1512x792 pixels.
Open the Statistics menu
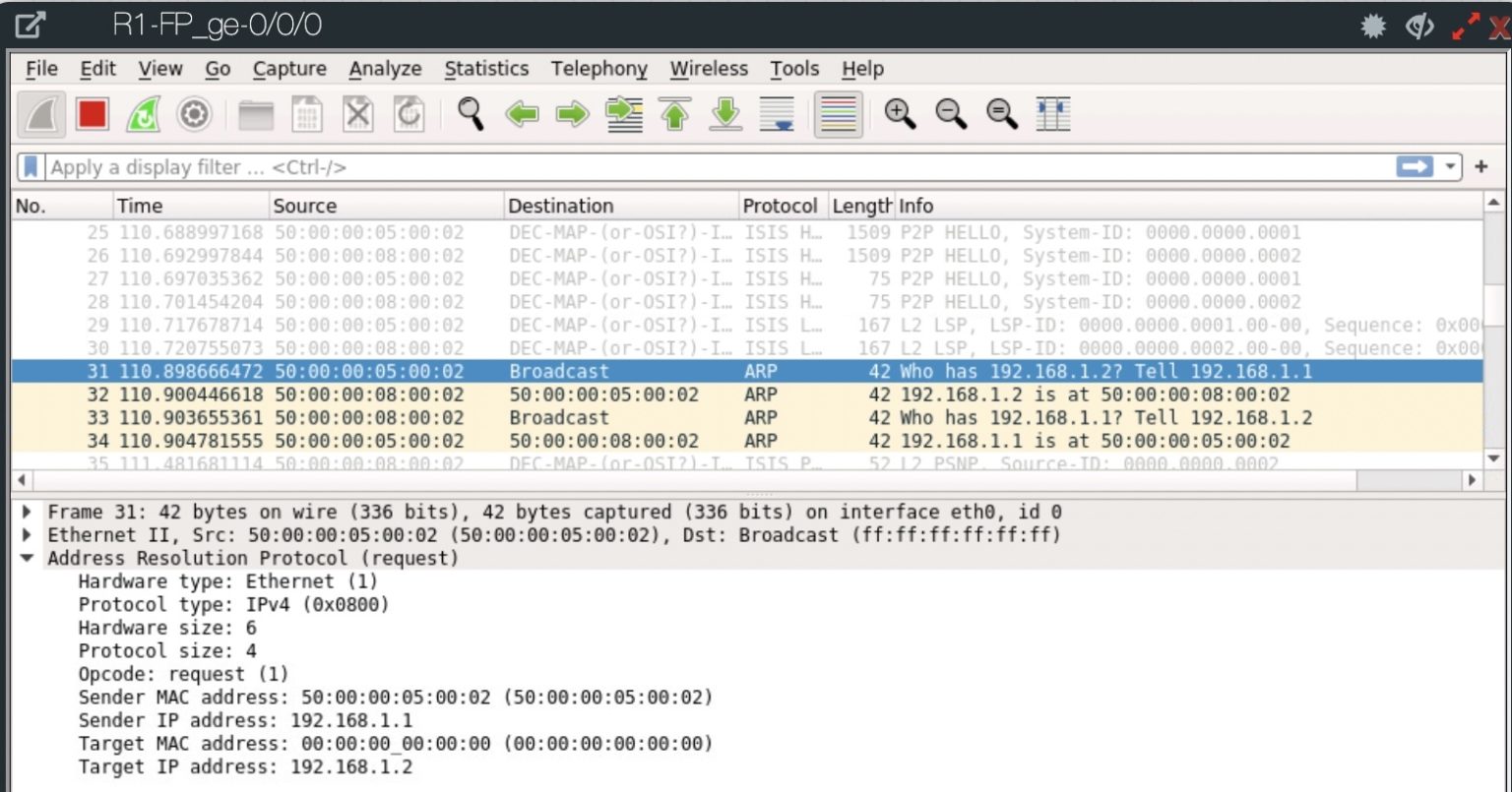point(486,69)
